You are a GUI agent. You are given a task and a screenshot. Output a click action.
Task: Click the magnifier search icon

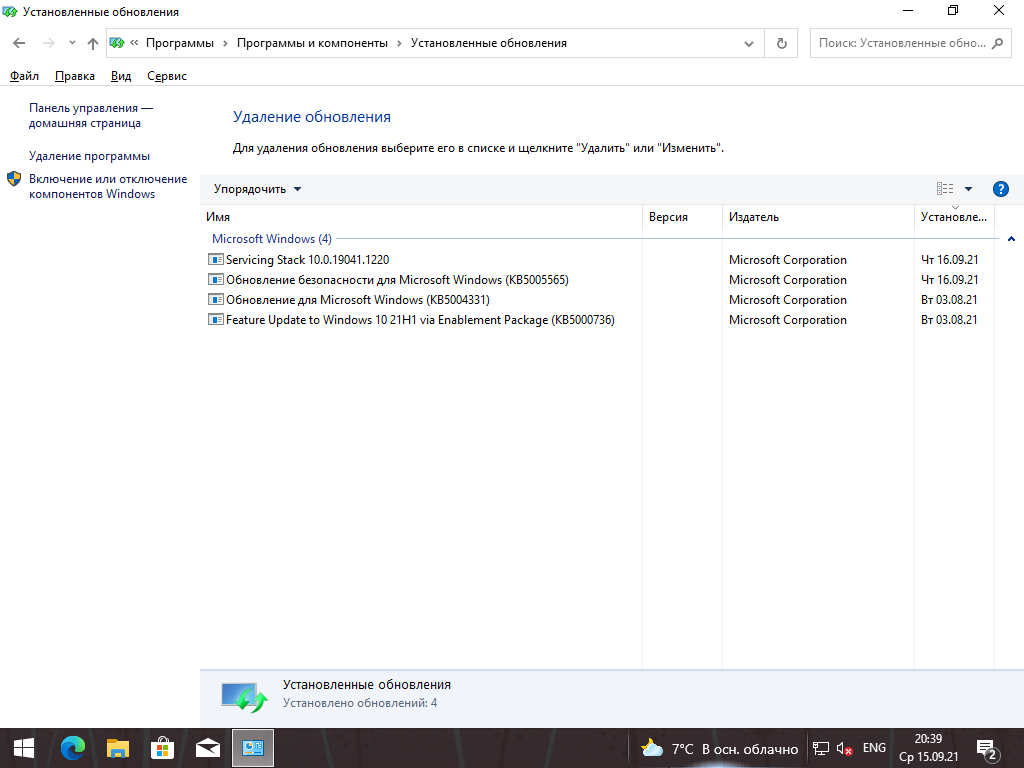tap(997, 44)
